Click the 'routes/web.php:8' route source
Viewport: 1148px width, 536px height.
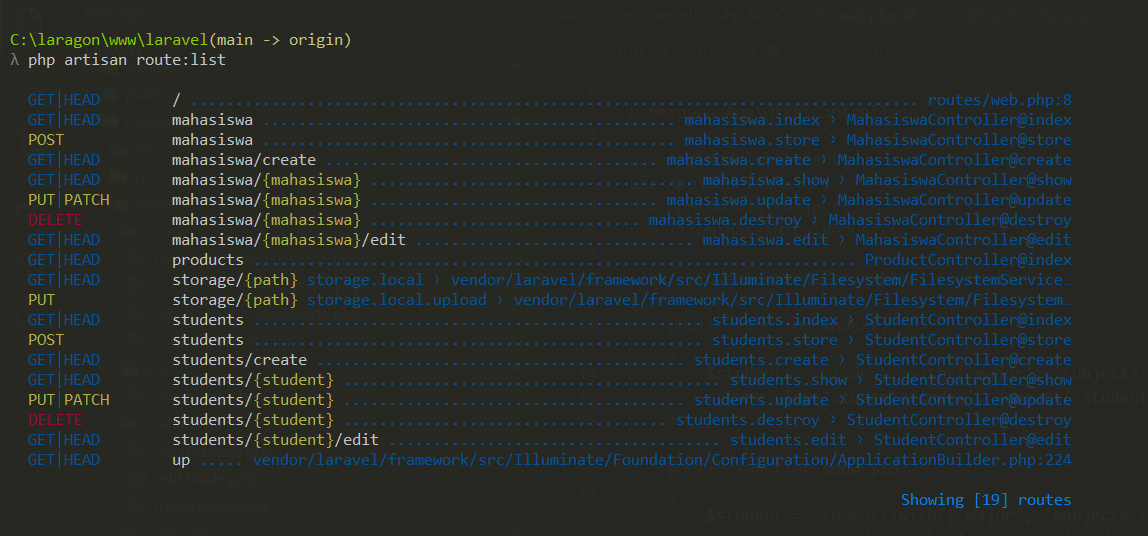(x=1000, y=100)
